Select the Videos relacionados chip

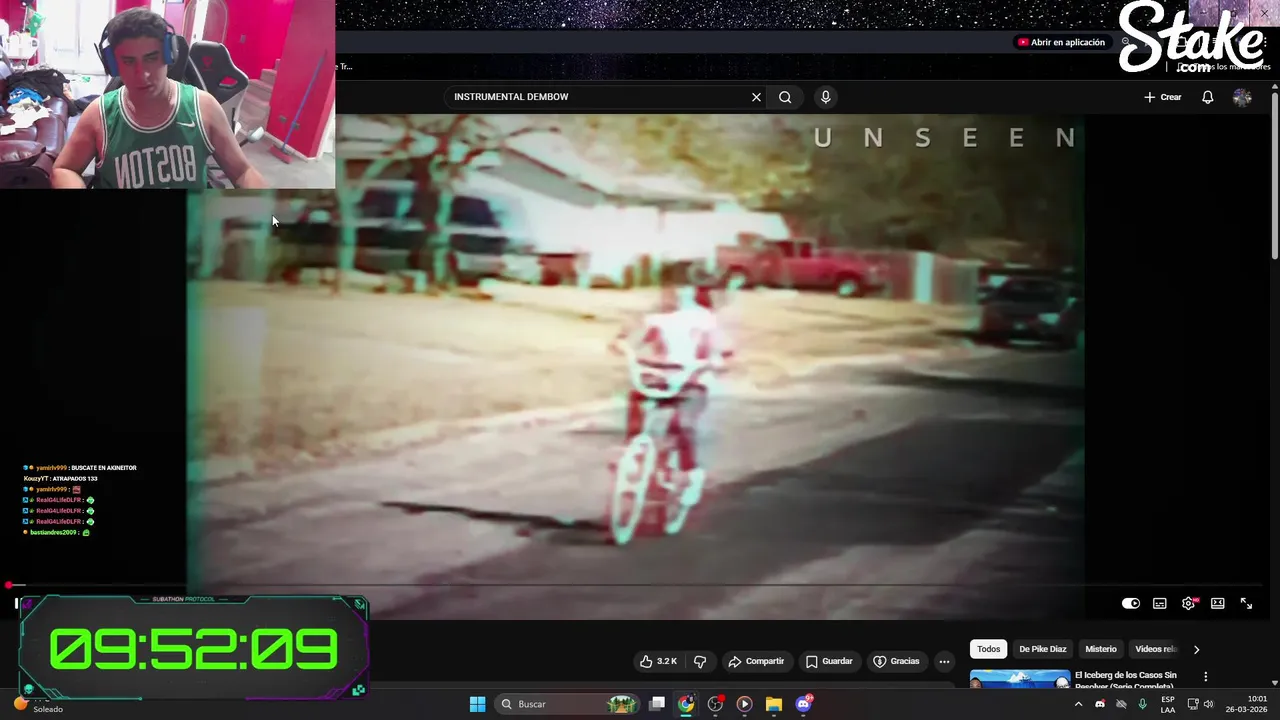[x=1155, y=649]
